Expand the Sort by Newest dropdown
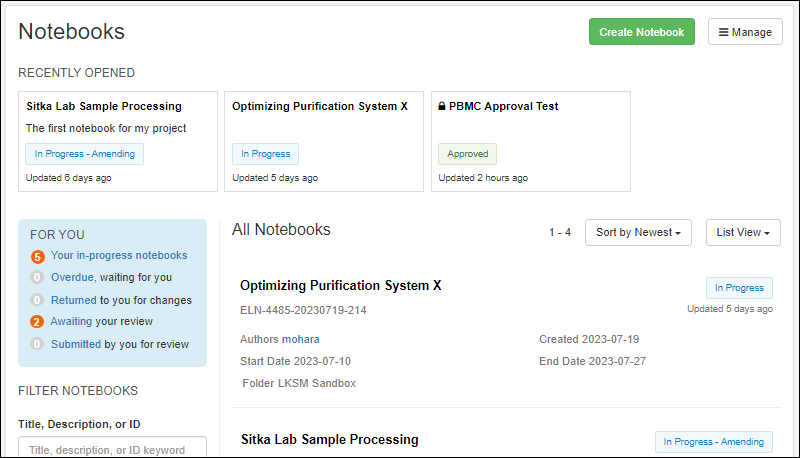The height and width of the screenshot is (458, 800). (x=639, y=232)
